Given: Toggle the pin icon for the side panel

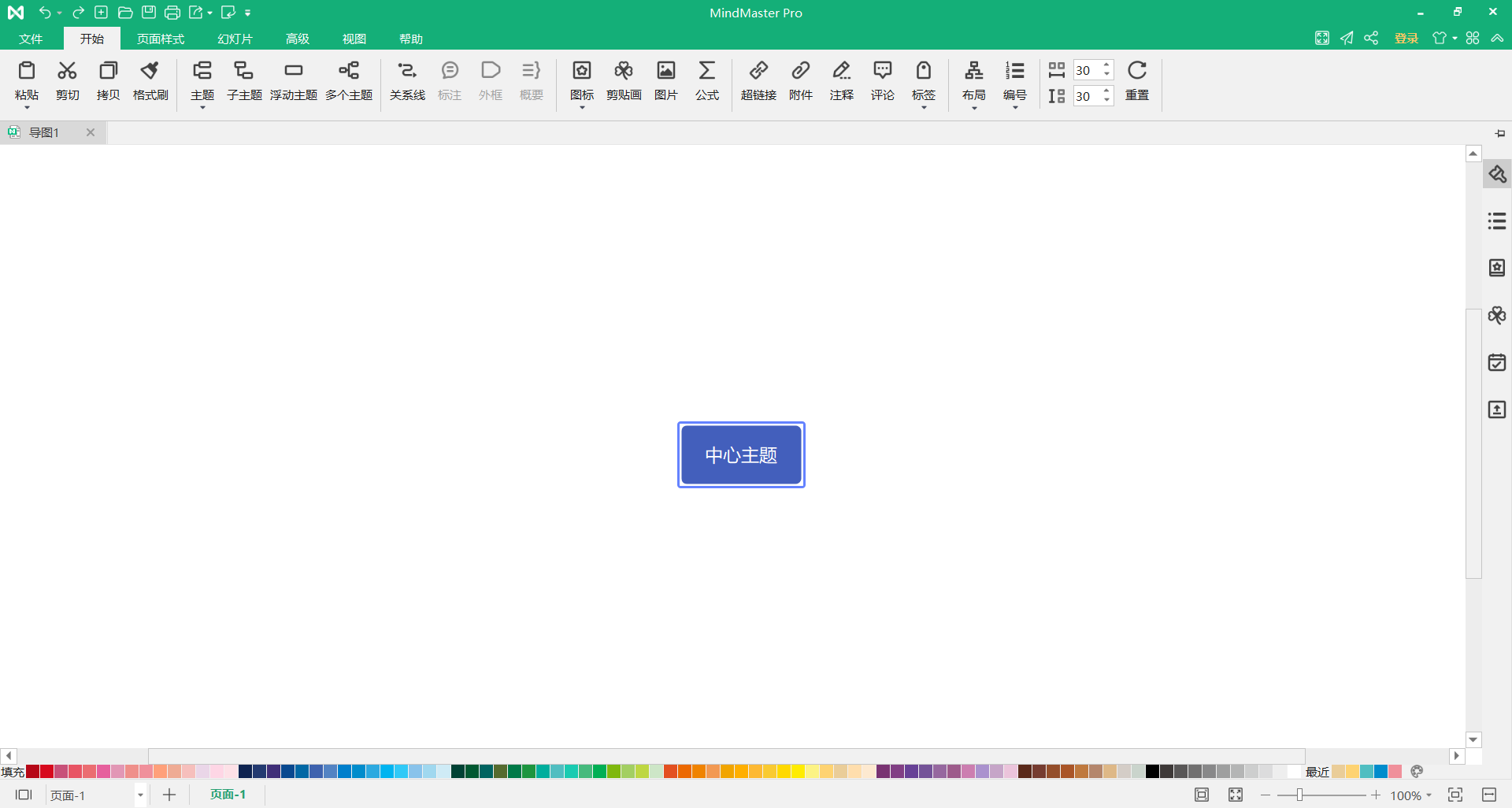Looking at the screenshot, I should pos(1499,133).
